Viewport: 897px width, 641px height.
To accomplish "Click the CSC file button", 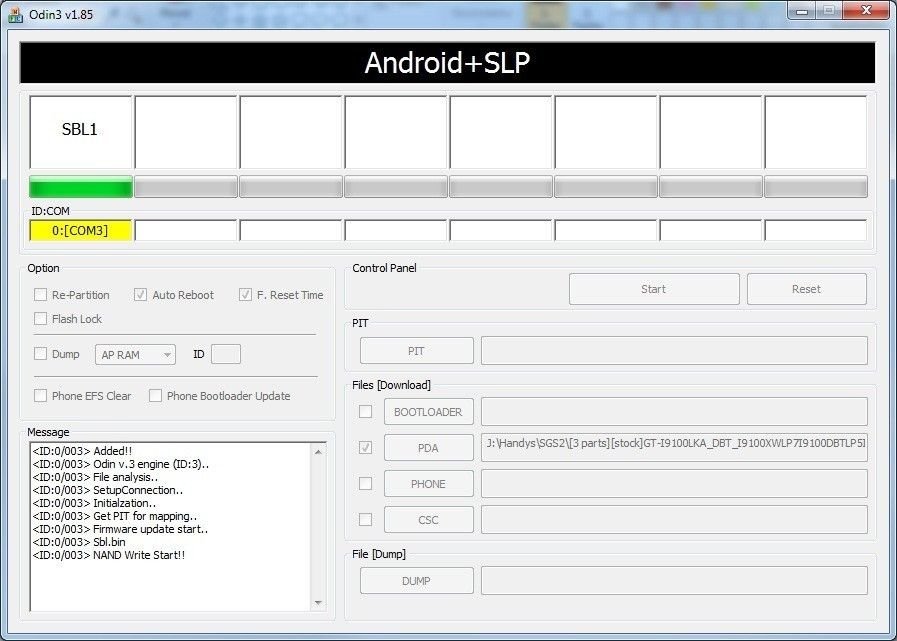I will point(428,520).
